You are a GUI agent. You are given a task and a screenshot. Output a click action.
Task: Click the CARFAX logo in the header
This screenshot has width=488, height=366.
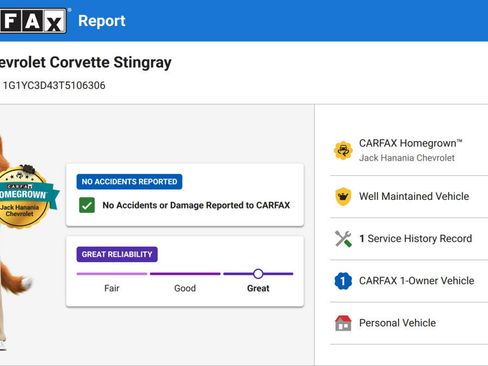[x=33, y=21]
